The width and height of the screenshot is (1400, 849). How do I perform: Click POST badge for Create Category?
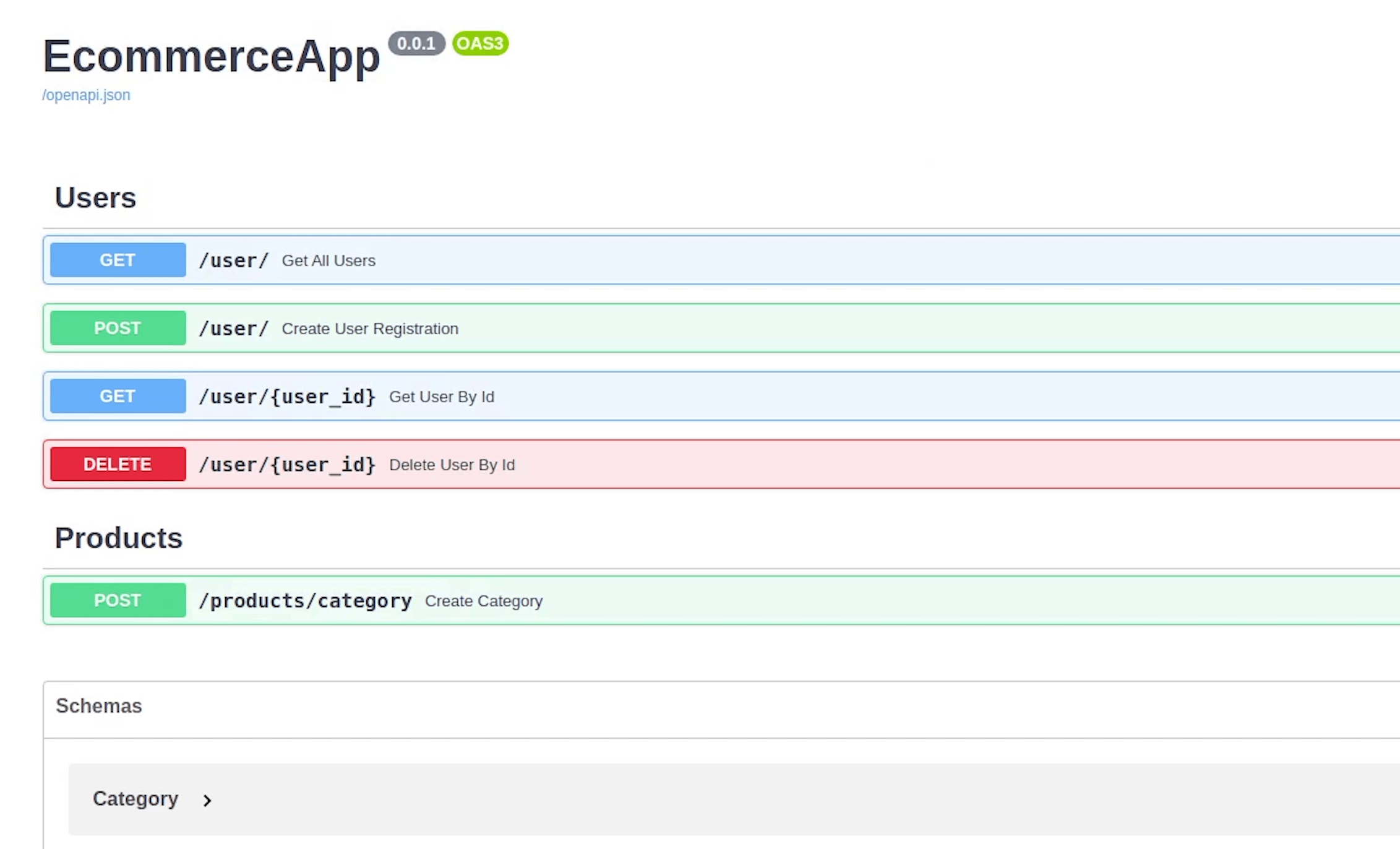[x=118, y=600]
